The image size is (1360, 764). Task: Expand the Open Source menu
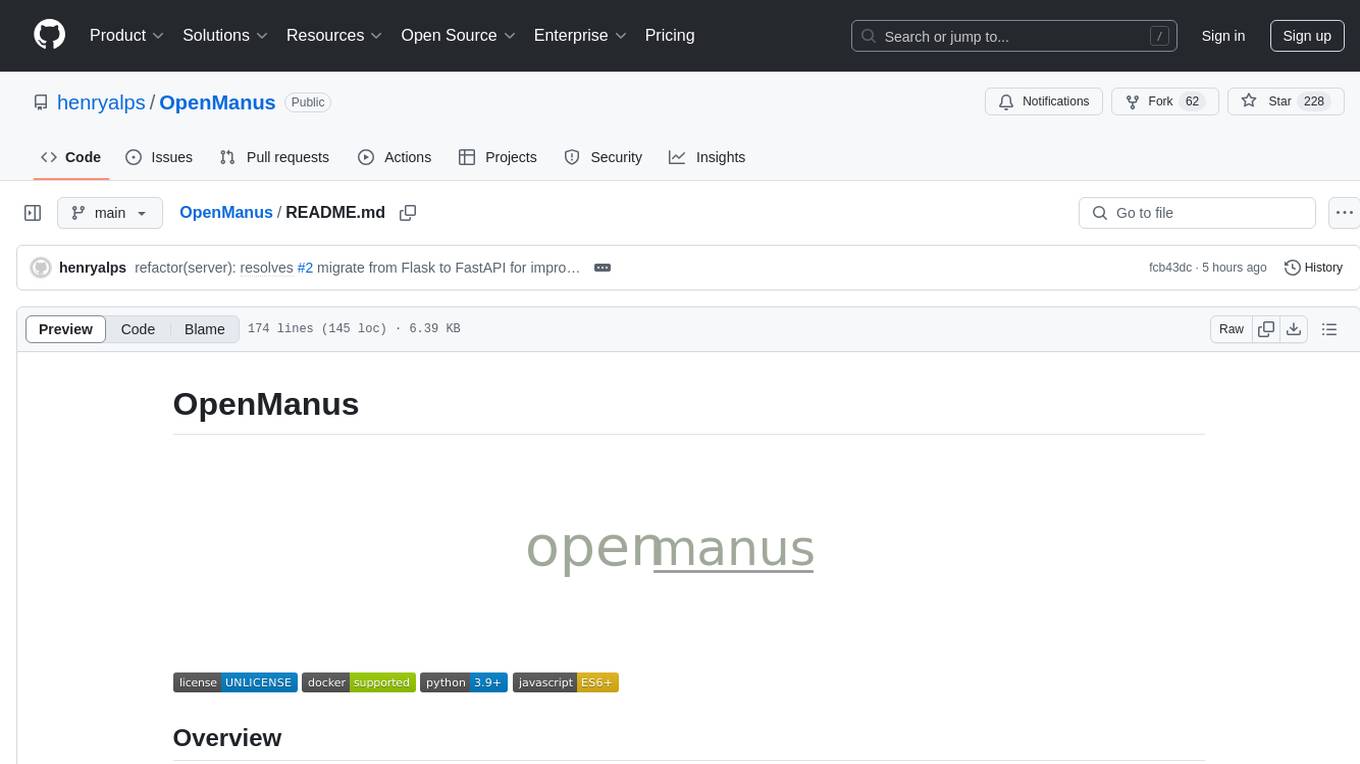coord(458,35)
